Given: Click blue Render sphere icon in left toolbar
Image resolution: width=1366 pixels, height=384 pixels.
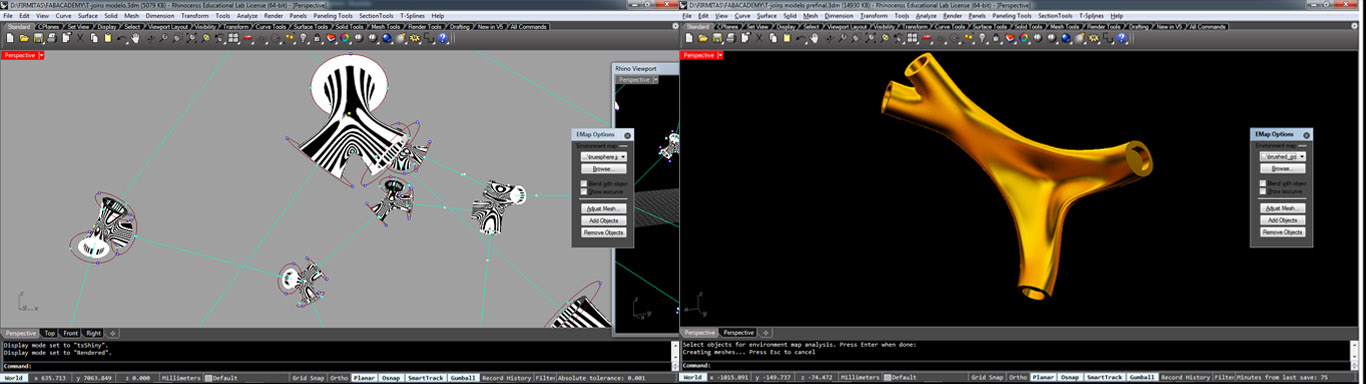Looking at the screenshot, I should click(x=387, y=37).
